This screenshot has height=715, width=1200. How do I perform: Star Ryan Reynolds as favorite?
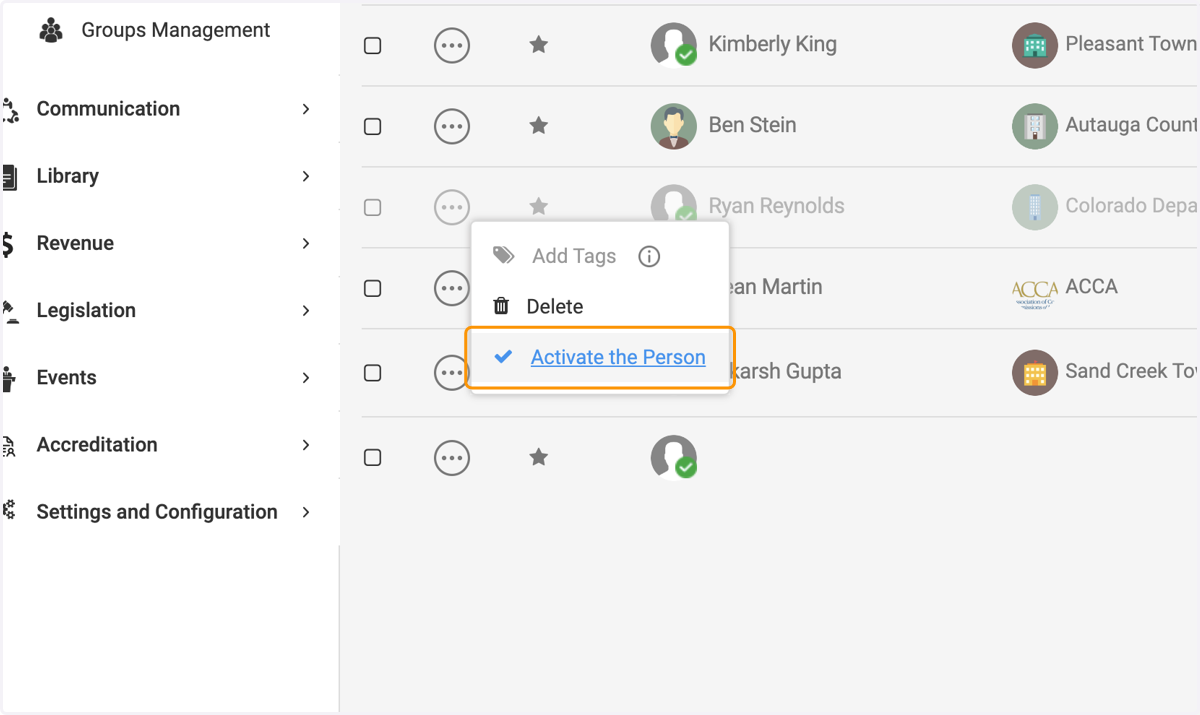(539, 206)
